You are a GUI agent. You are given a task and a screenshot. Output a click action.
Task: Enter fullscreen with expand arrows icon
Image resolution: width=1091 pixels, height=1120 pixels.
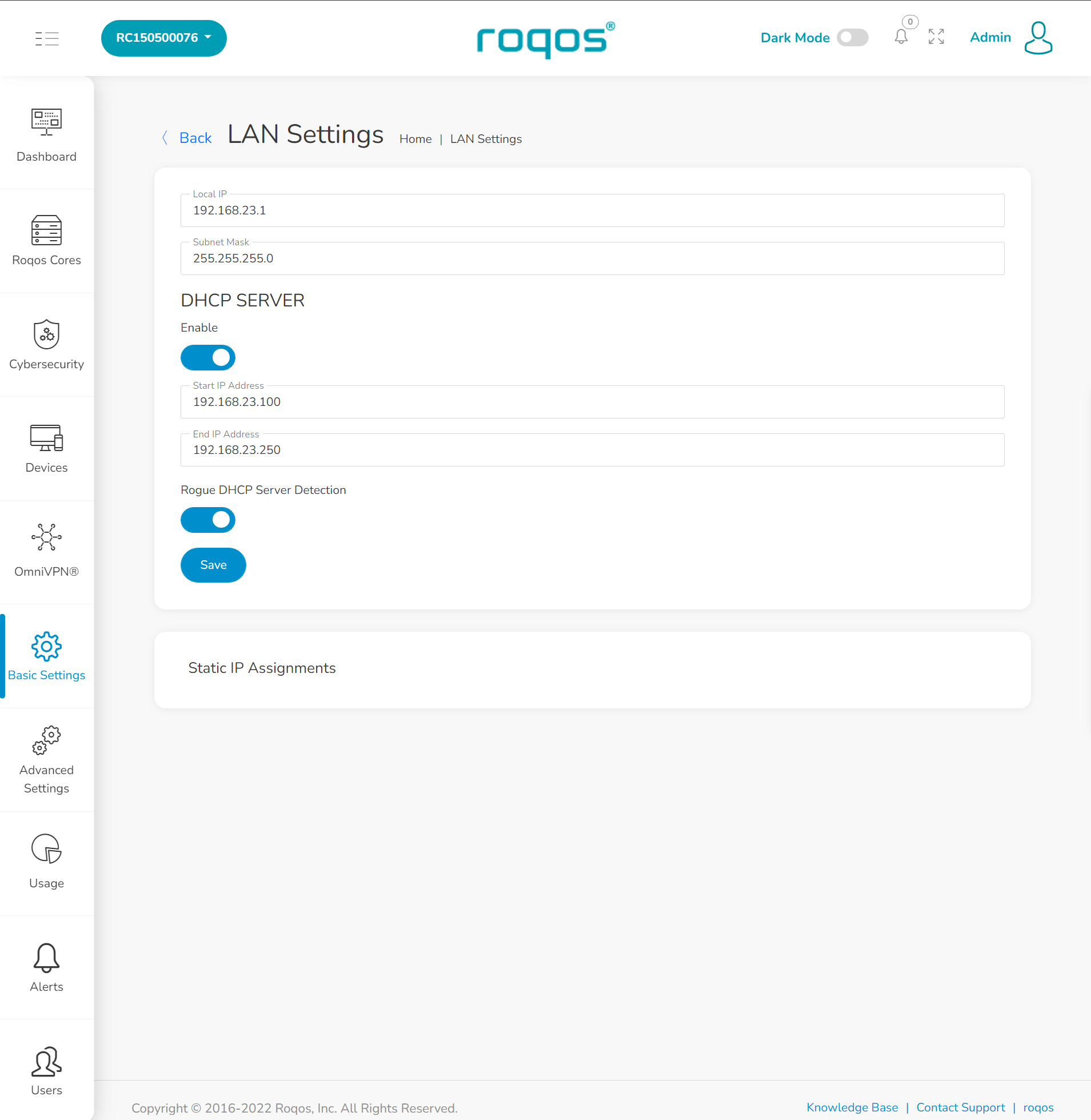(936, 37)
